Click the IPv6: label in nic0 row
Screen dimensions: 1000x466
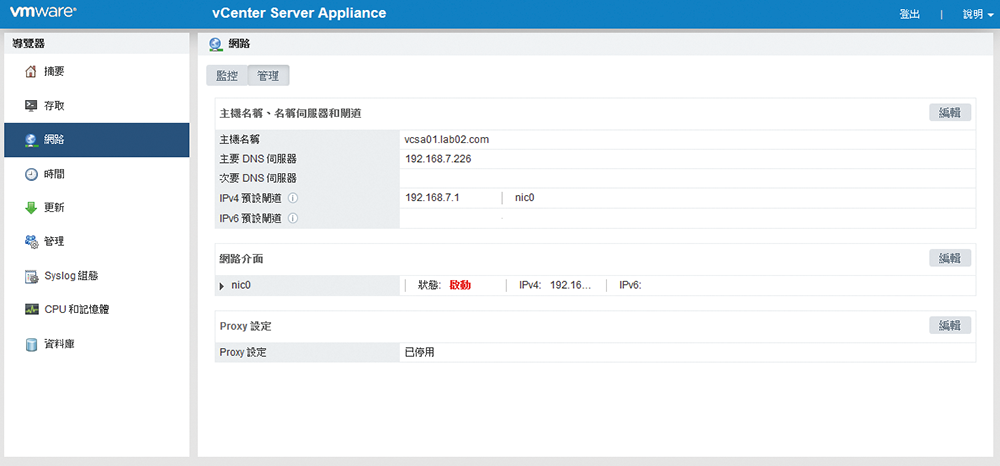click(x=630, y=286)
